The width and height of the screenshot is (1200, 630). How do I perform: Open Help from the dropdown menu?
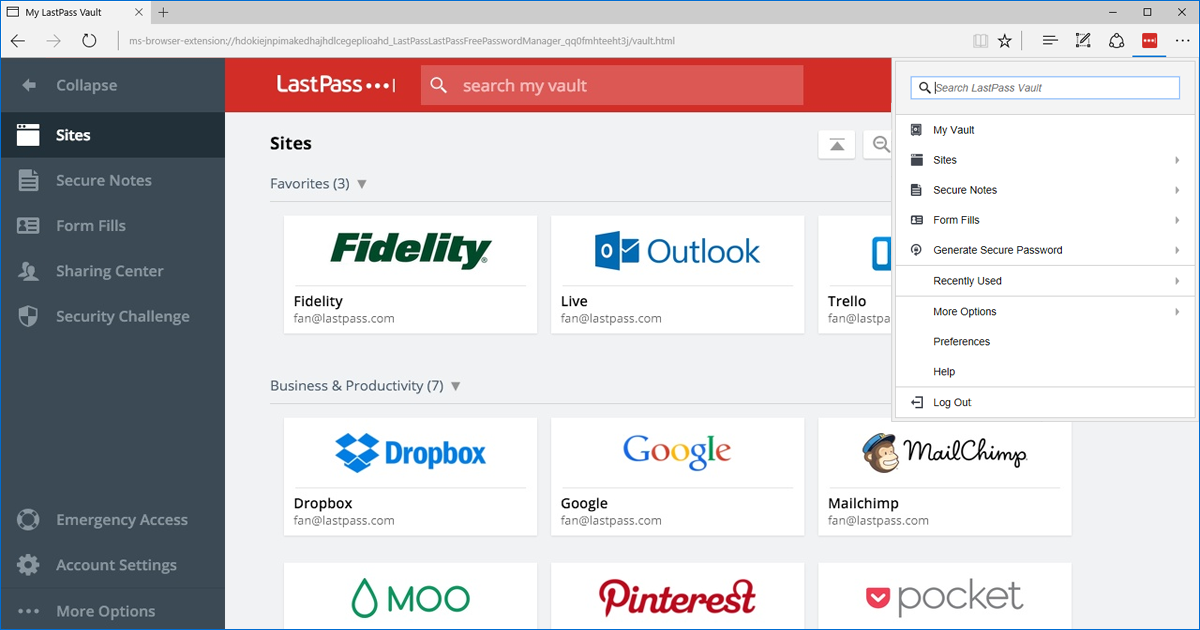click(943, 371)
